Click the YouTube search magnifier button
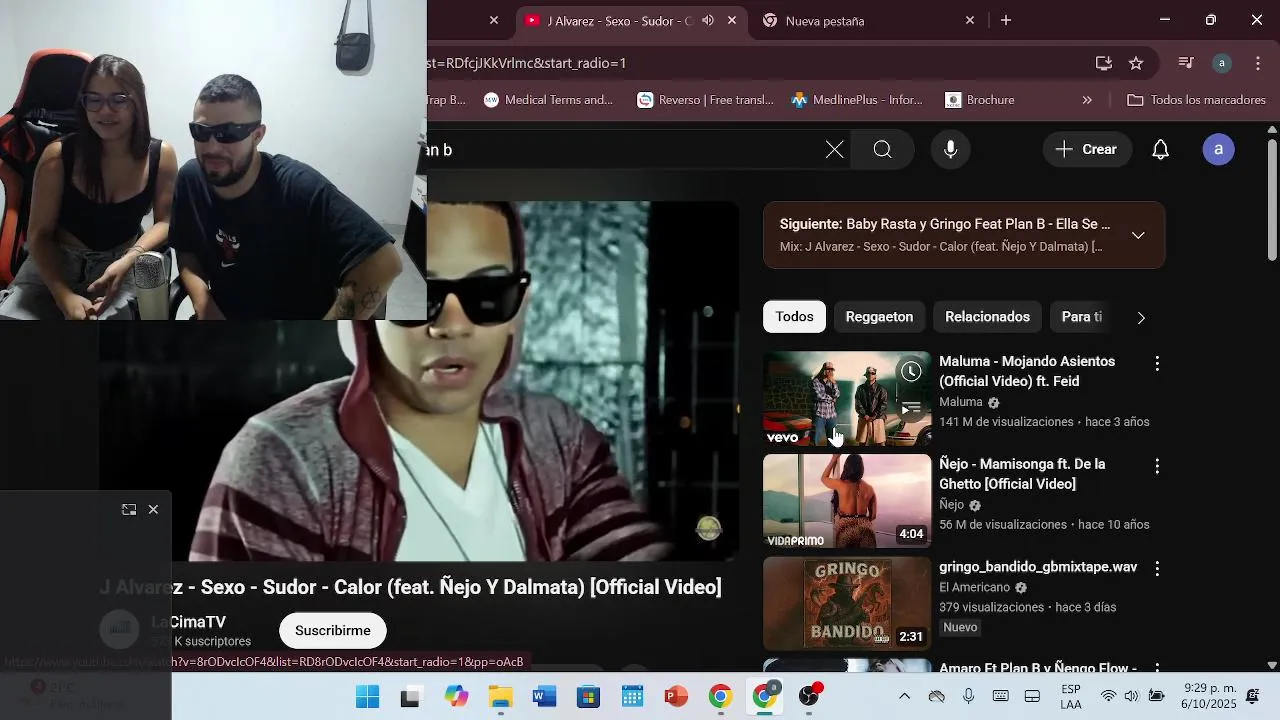This screenshot has width=1280, height=720. pos(882,150)
